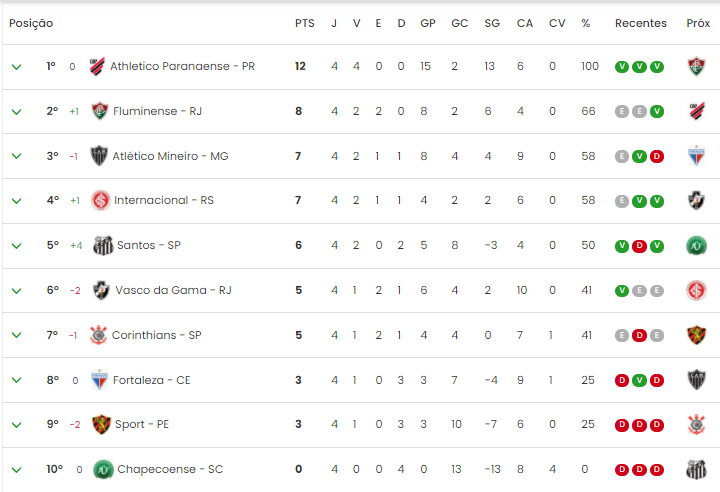
Task: Click the Santos crest beside the team name
Action: point(103,245)
